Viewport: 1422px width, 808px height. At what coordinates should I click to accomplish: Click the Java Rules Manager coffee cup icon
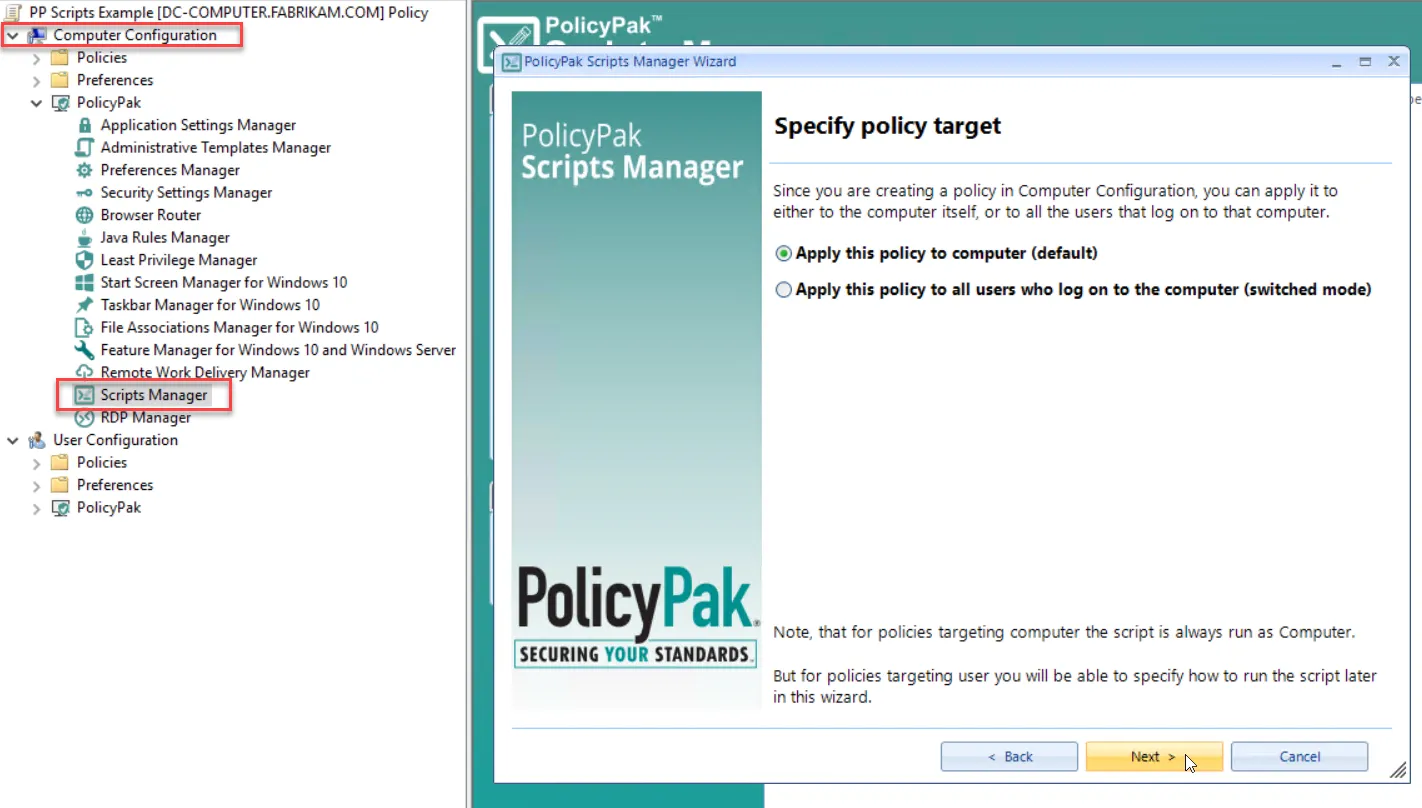84,237
